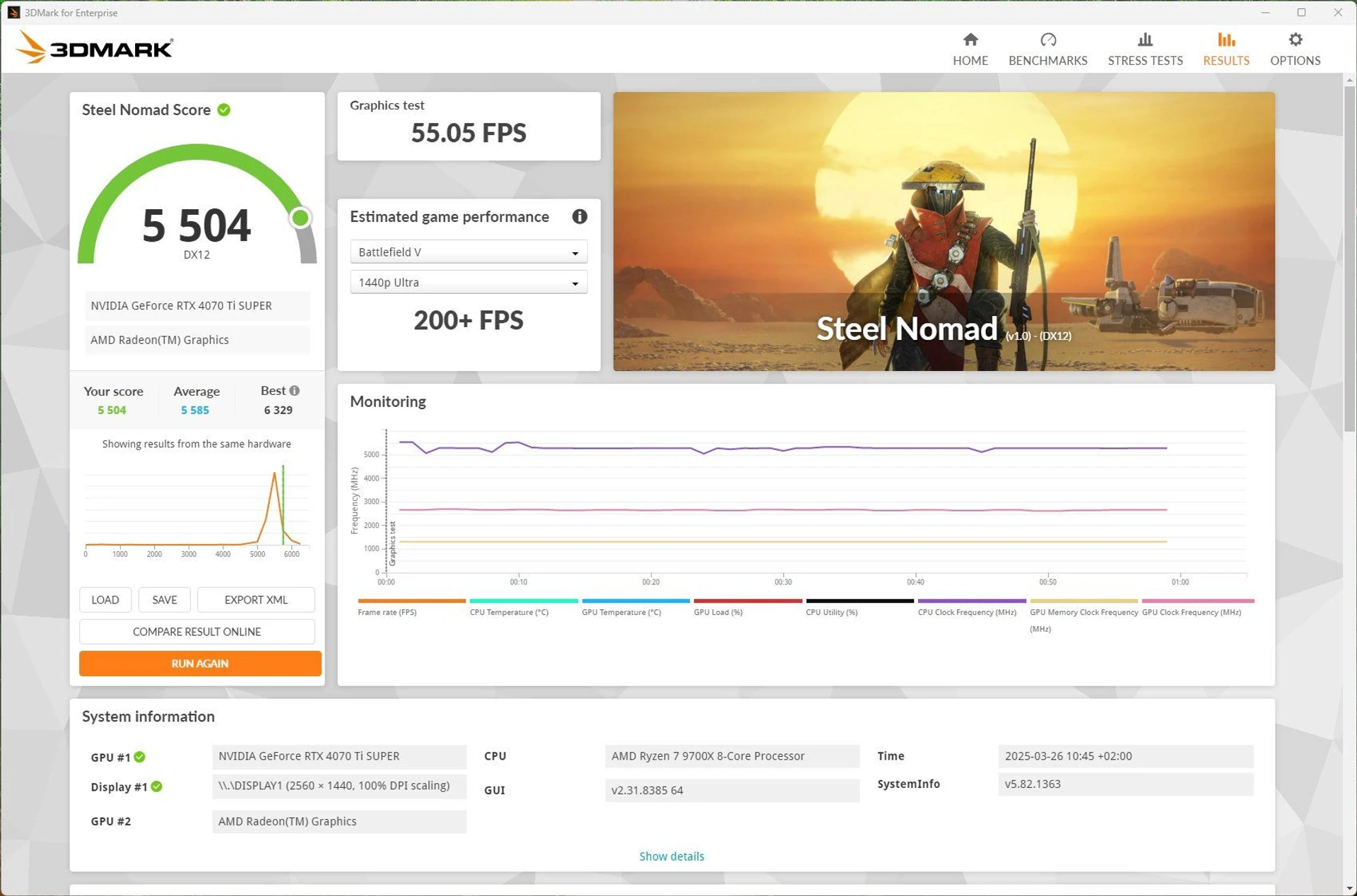Click the green check next to GPU #1
This screenshot has height=896, width=1357.
click(x=140, y=757)
